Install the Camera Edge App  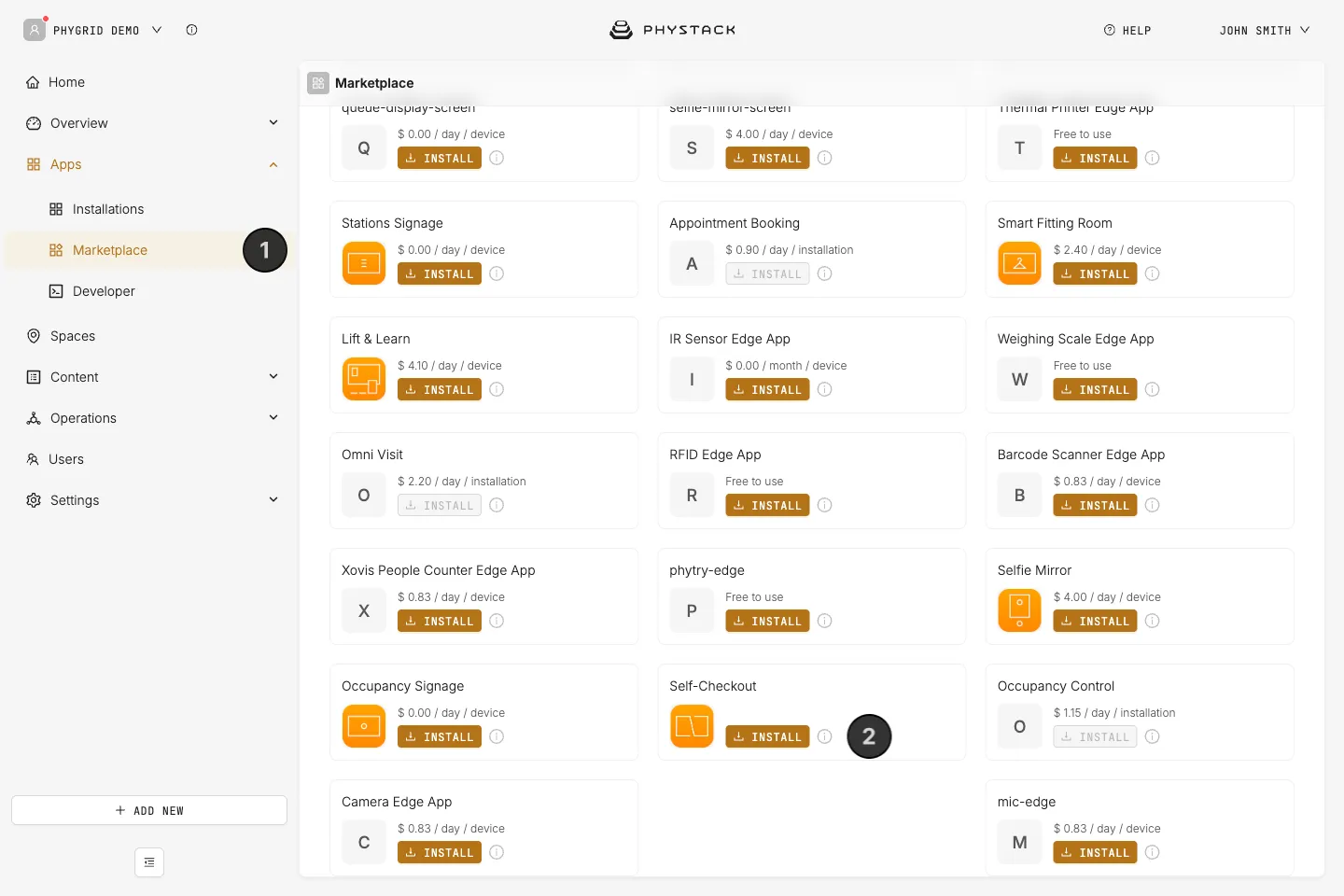click(440, 852)
